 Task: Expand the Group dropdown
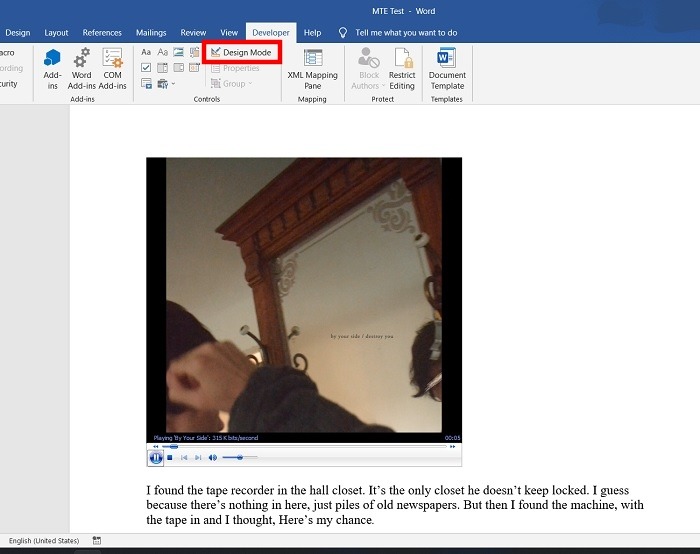point(232,83)
